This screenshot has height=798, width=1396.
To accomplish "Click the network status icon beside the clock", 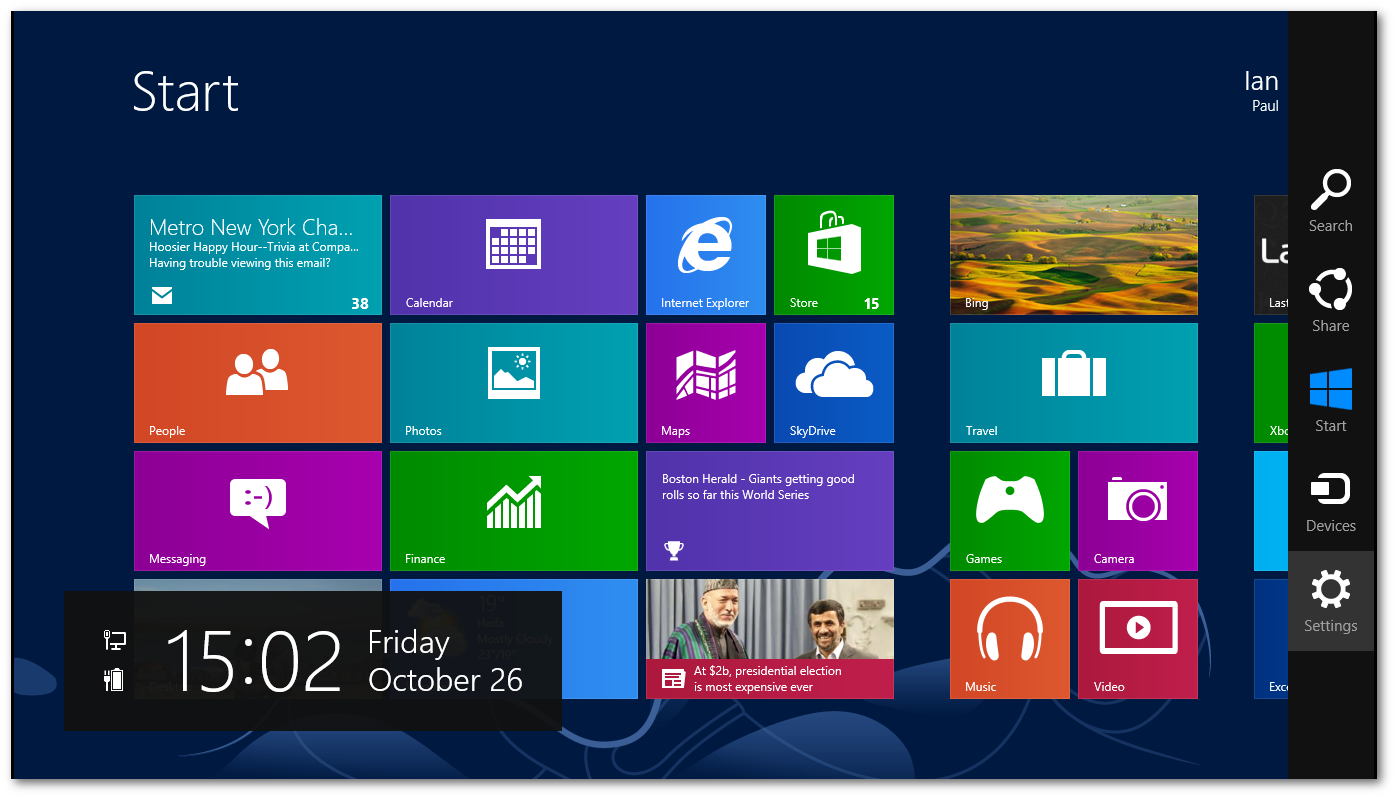I will 115,640.
